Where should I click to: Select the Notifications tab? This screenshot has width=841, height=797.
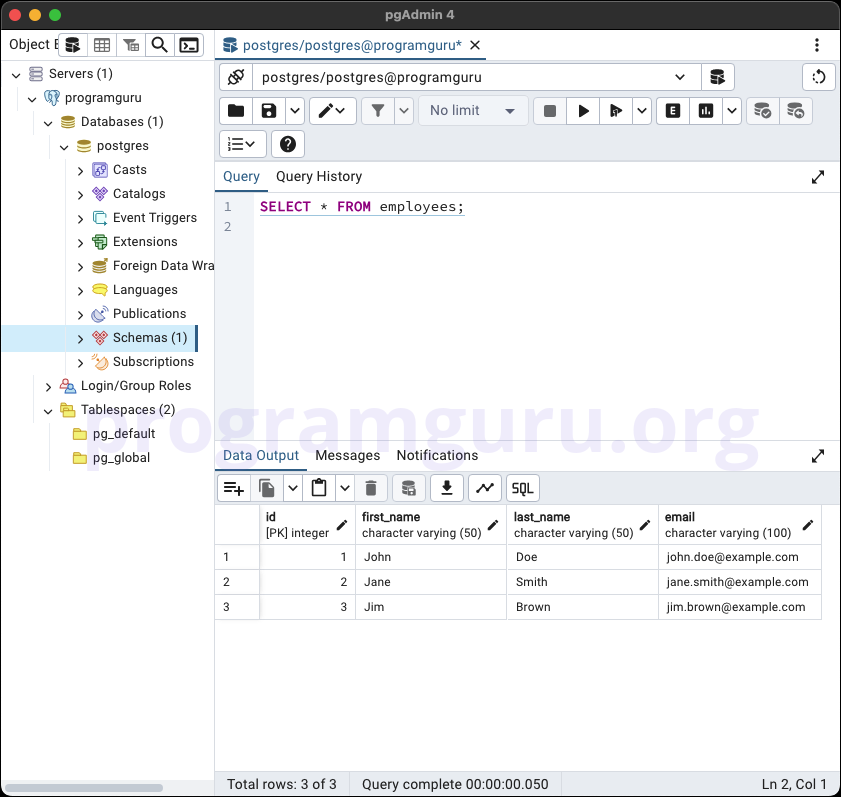tap(437, 455)
